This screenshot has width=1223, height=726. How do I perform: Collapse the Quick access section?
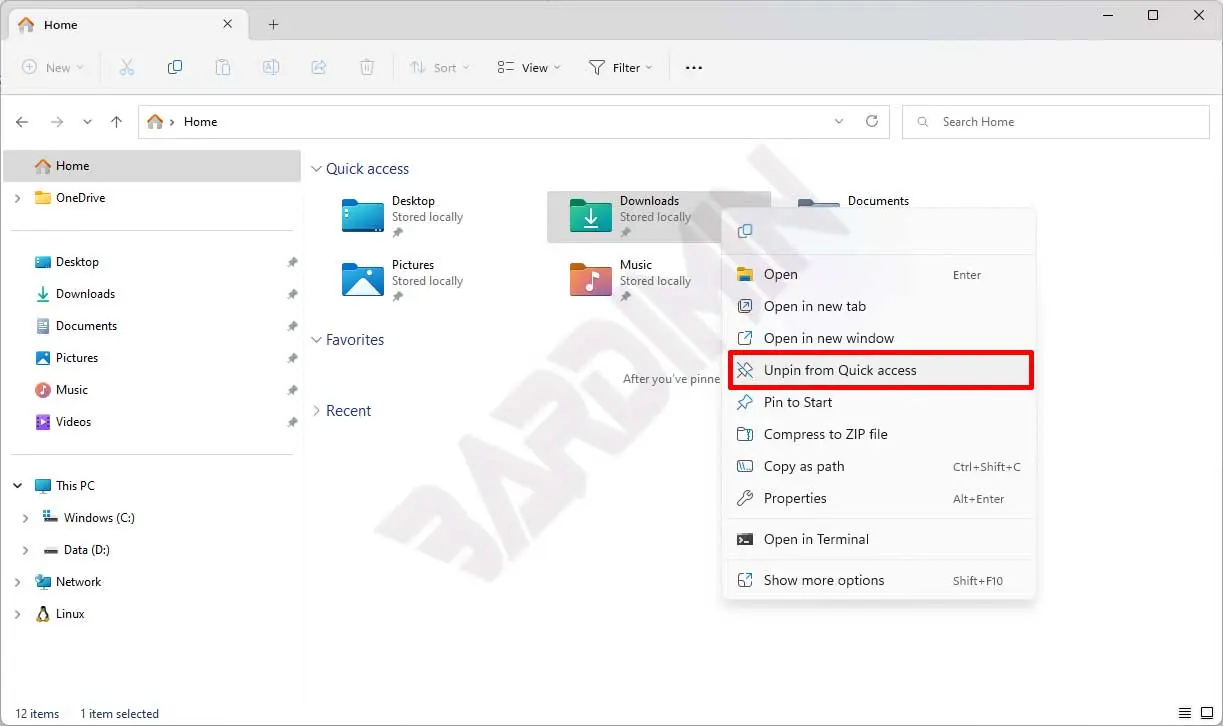tap(316, 169)
